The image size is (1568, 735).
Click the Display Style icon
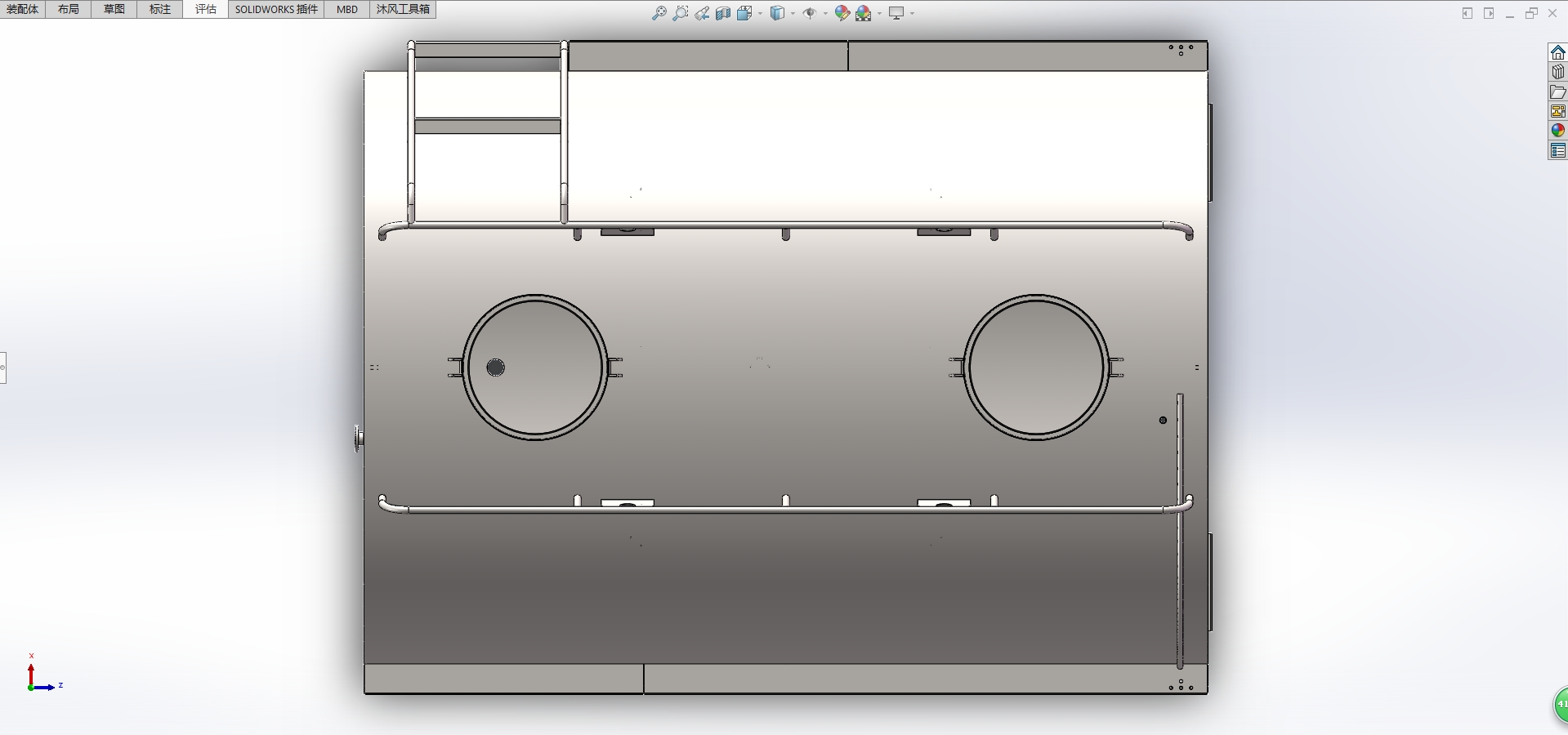pos(777,13)
